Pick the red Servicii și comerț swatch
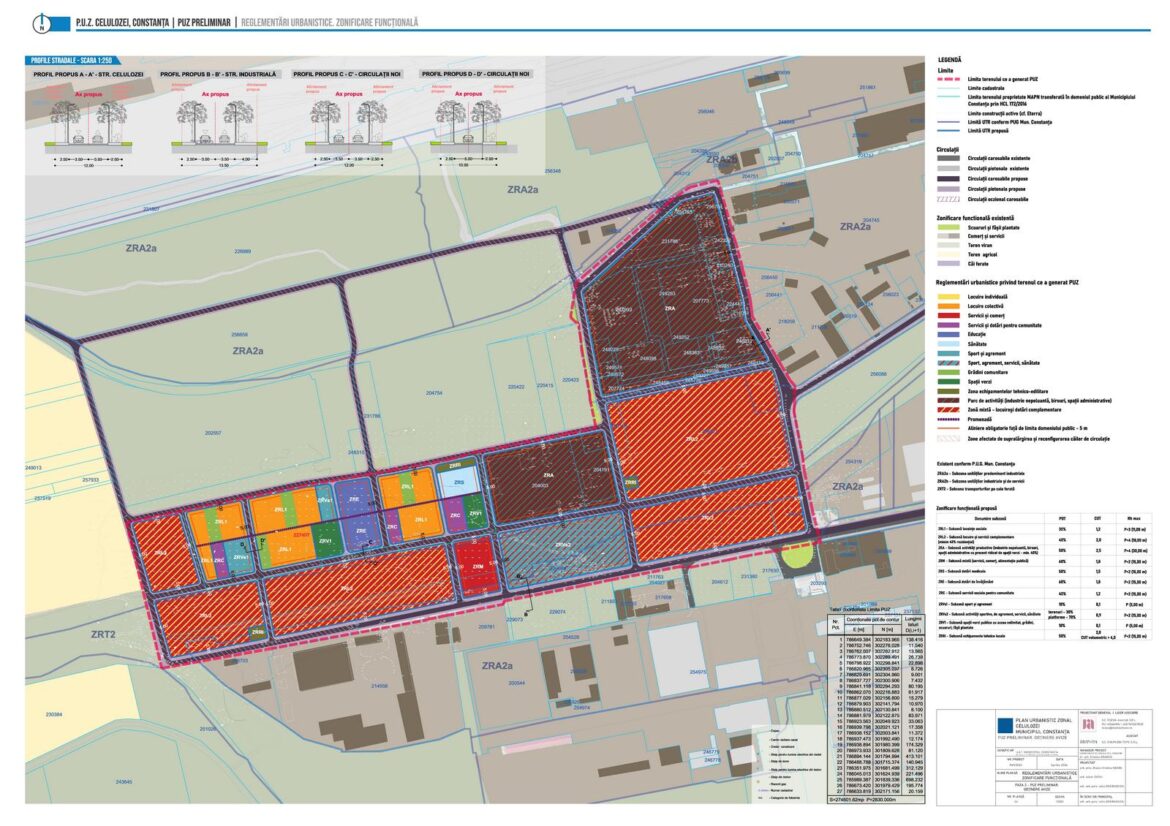This screenshot has height=826, width=1170. pos(947,315)
